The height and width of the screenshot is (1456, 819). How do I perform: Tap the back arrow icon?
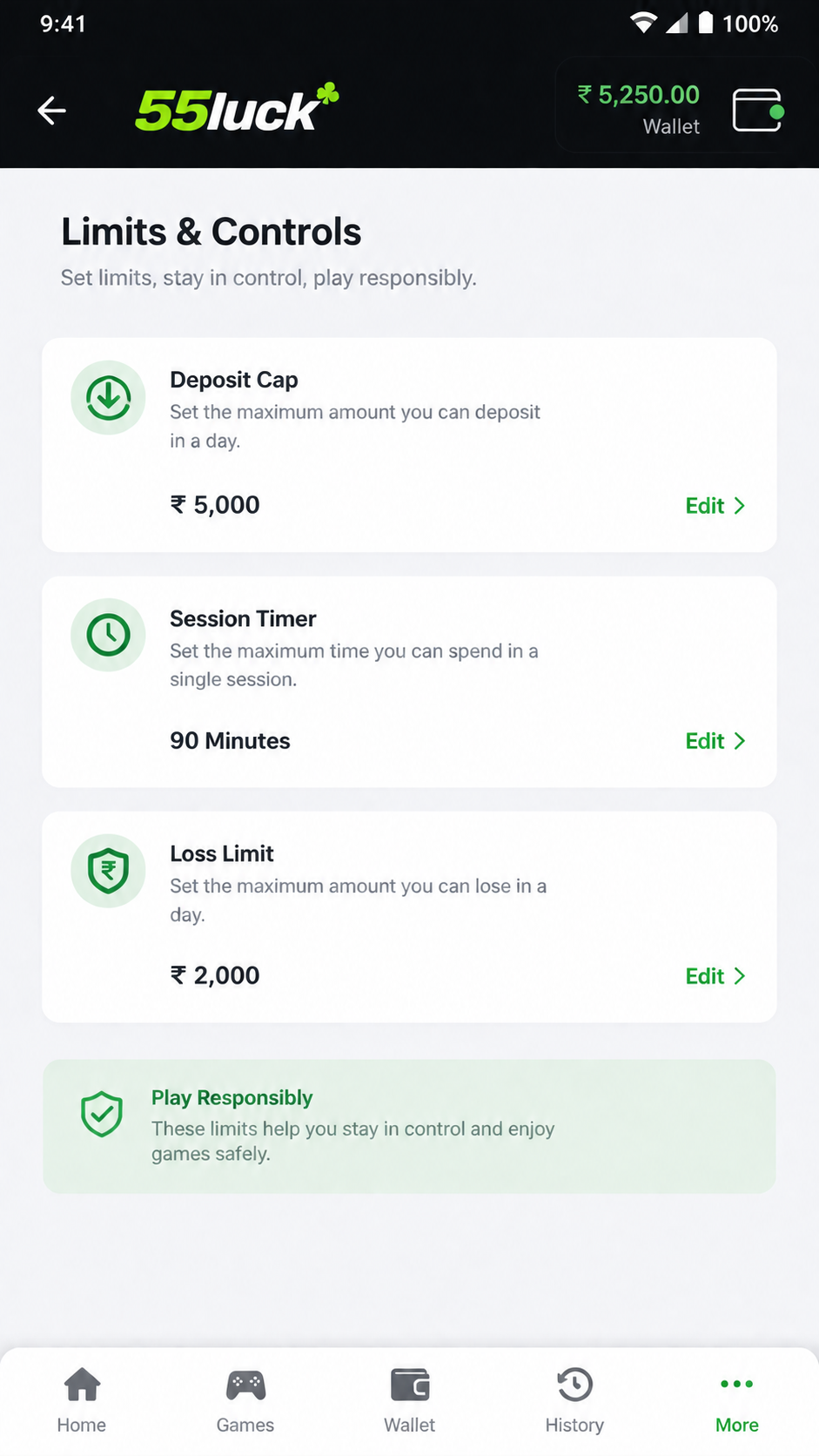click(x=52, y=111)
